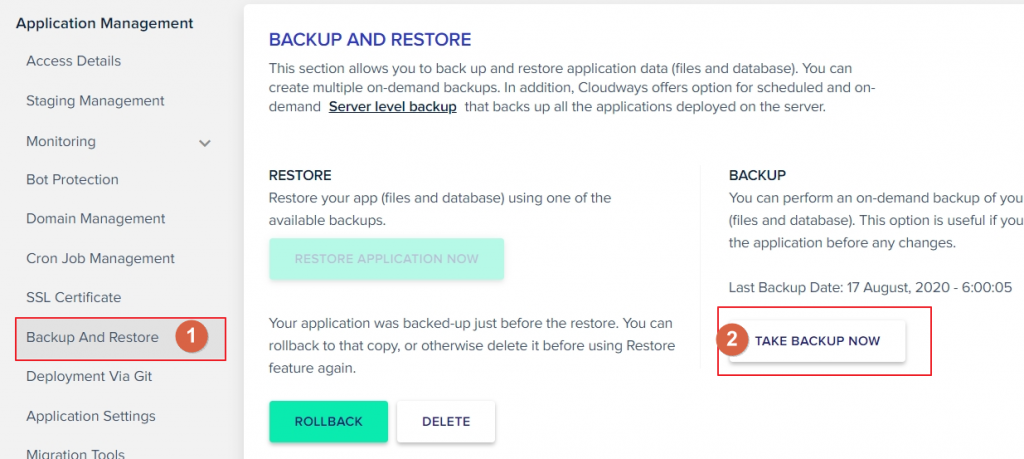
Task: Open the Monitoring menu item
Action: pos(61,141)
